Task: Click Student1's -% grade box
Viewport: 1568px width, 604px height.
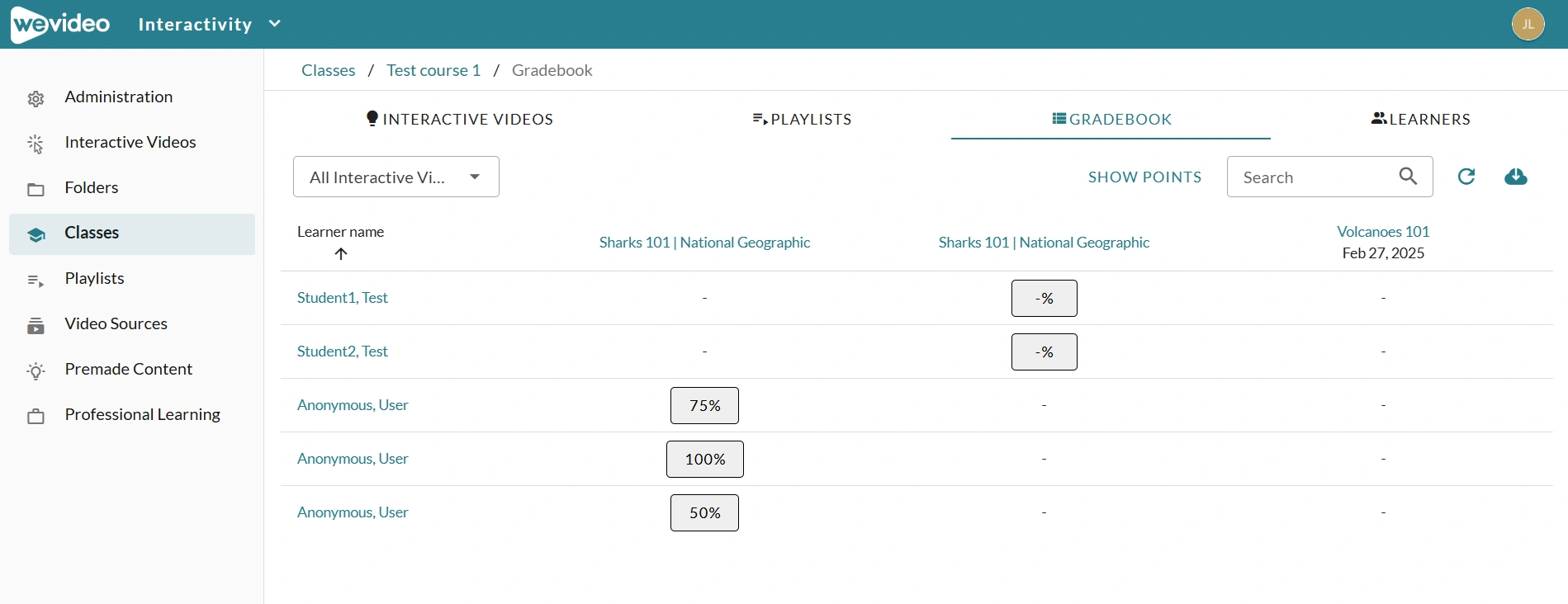Action: pos(1045,298)
